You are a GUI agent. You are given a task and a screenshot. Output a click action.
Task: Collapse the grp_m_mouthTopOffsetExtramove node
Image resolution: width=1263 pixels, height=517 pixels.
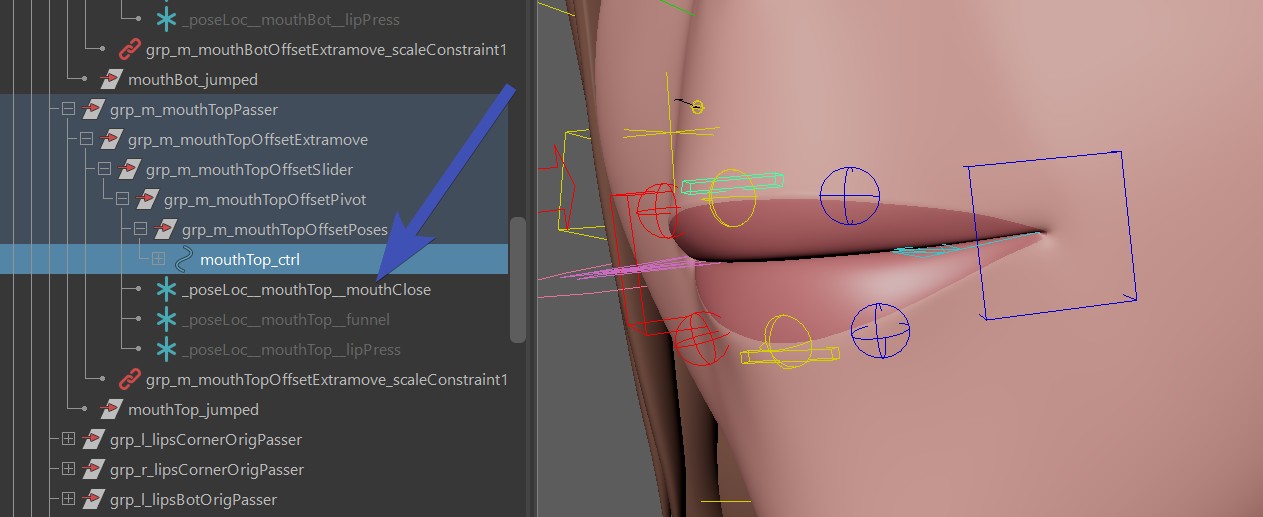click(86, 139)
